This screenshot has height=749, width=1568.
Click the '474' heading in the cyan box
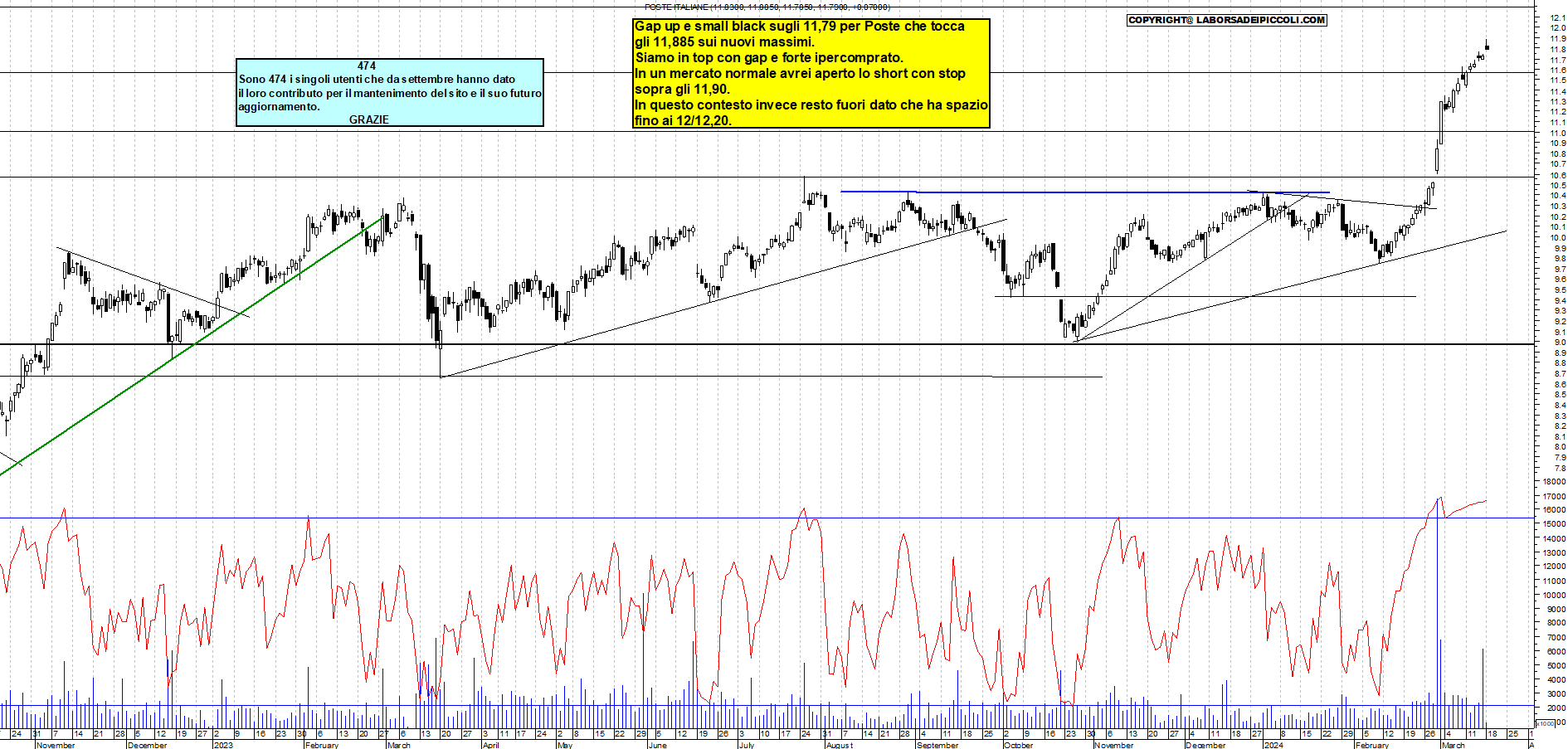(x=367, y=66)
